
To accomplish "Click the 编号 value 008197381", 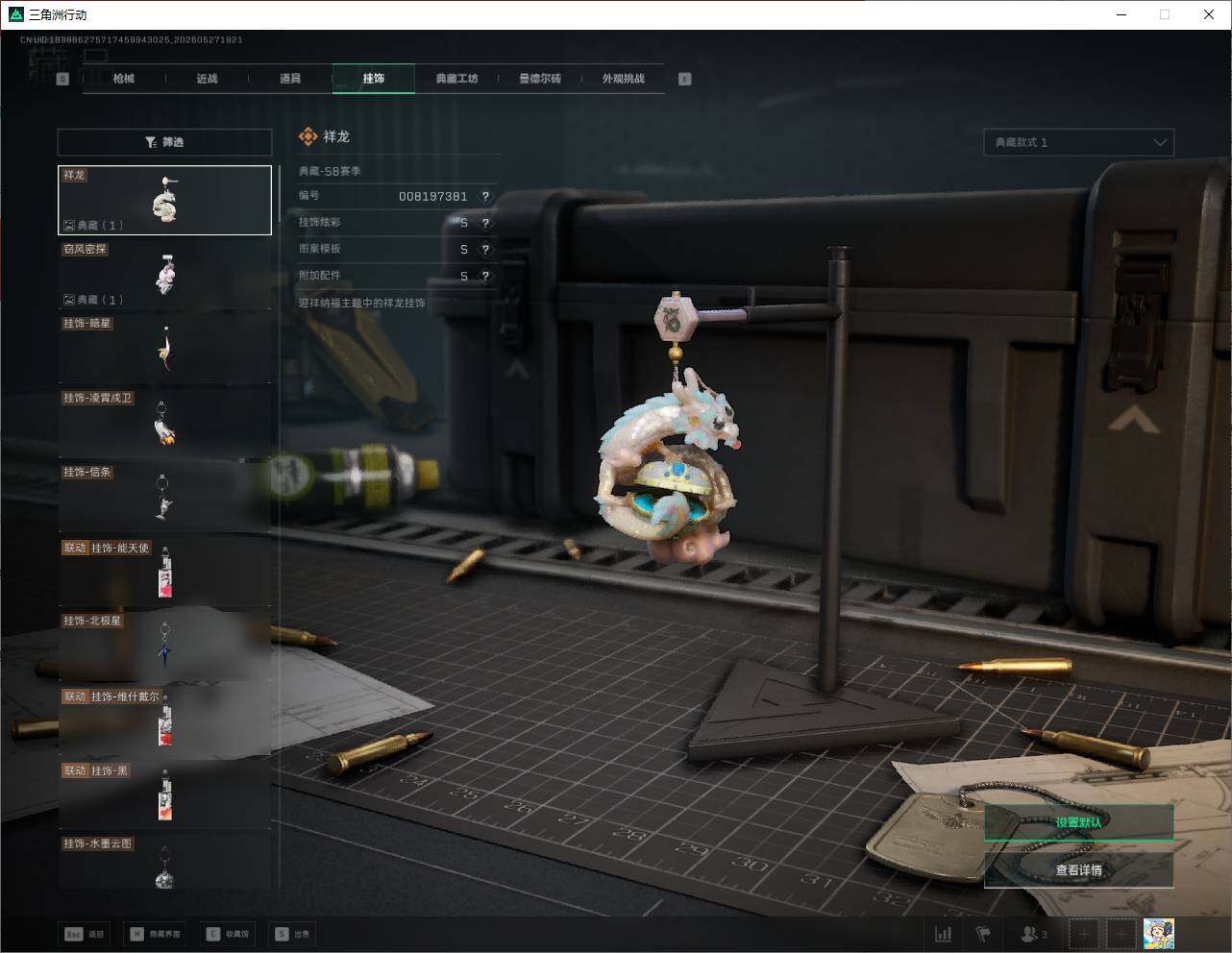I will [433, 196].
